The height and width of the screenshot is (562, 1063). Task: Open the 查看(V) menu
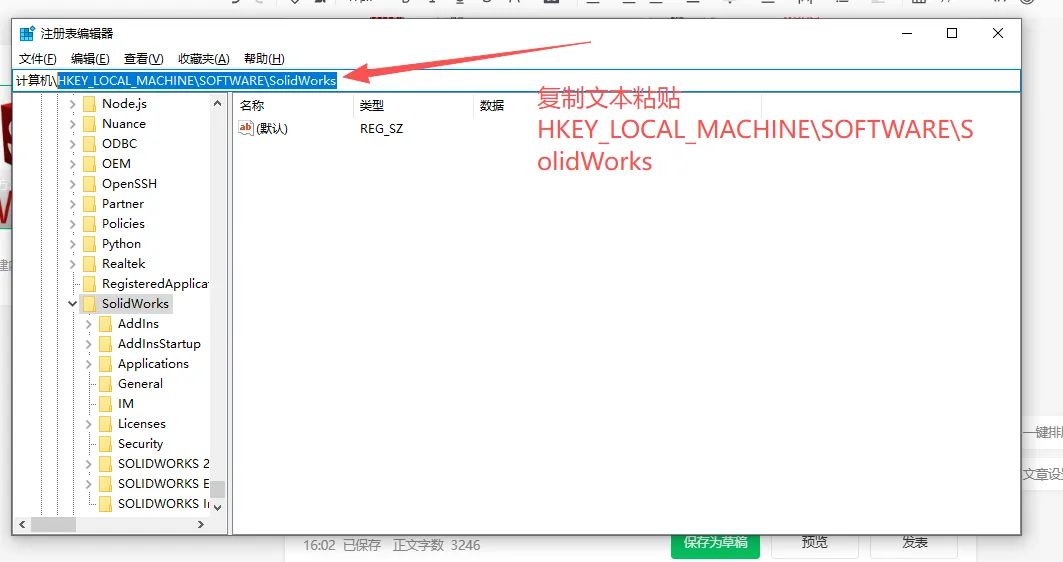[143, 59]
